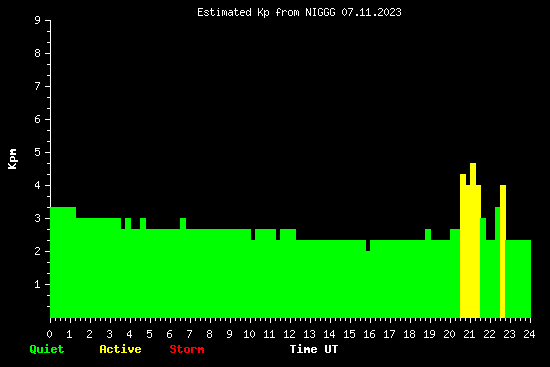Click the red 'Storm' legend label
550x367 pixels.
coord(187,349)
